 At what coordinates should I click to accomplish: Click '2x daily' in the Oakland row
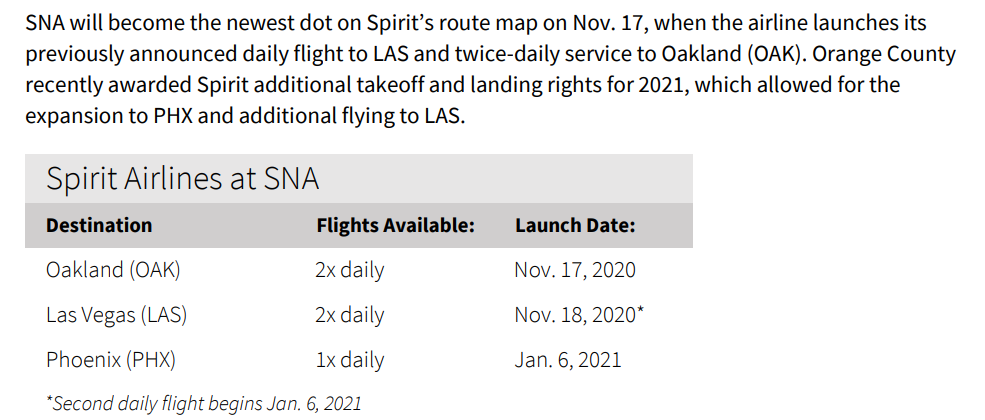tap(349, 271)
